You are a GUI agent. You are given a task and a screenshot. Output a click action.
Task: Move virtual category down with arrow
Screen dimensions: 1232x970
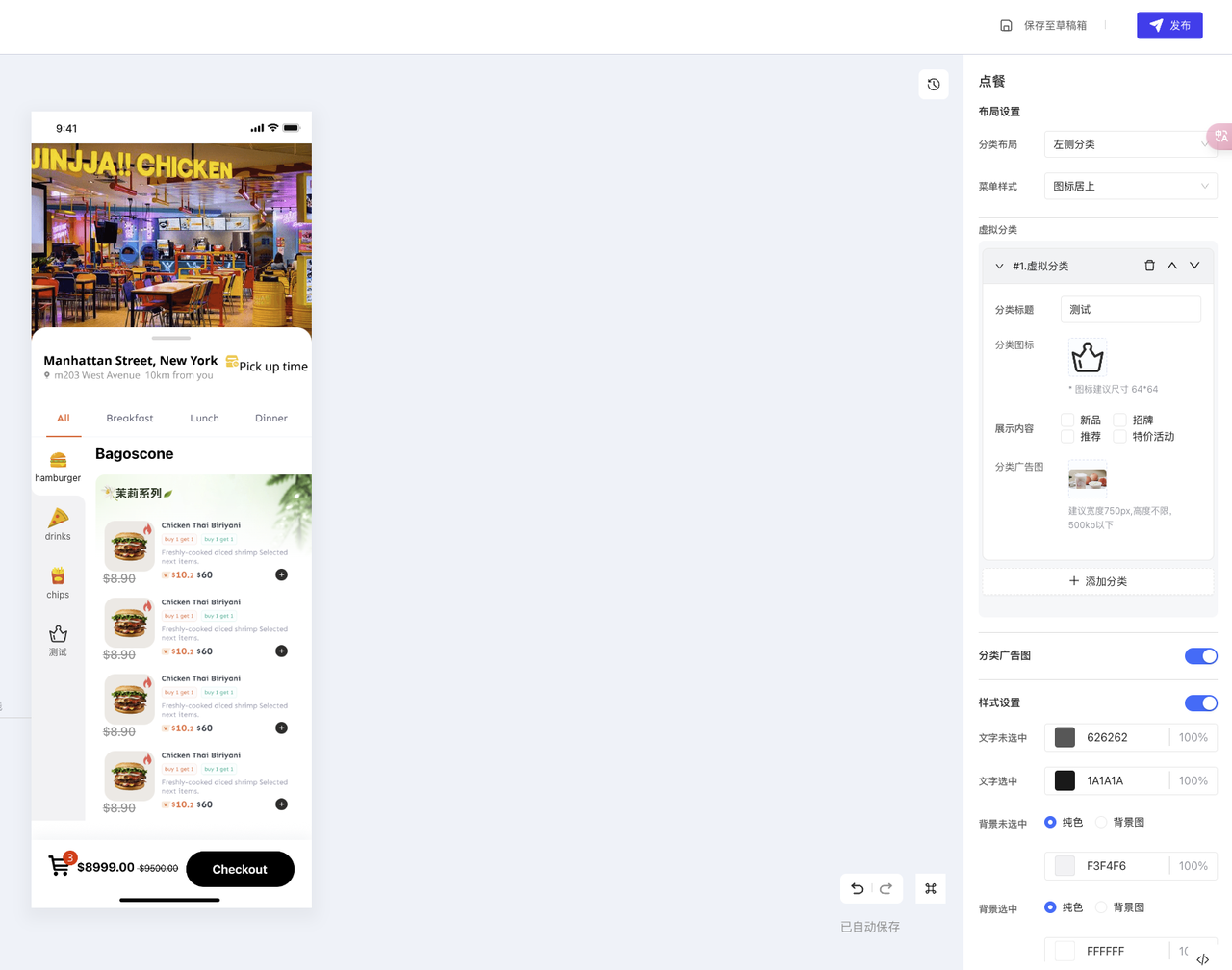click(x=1194, y=266)
